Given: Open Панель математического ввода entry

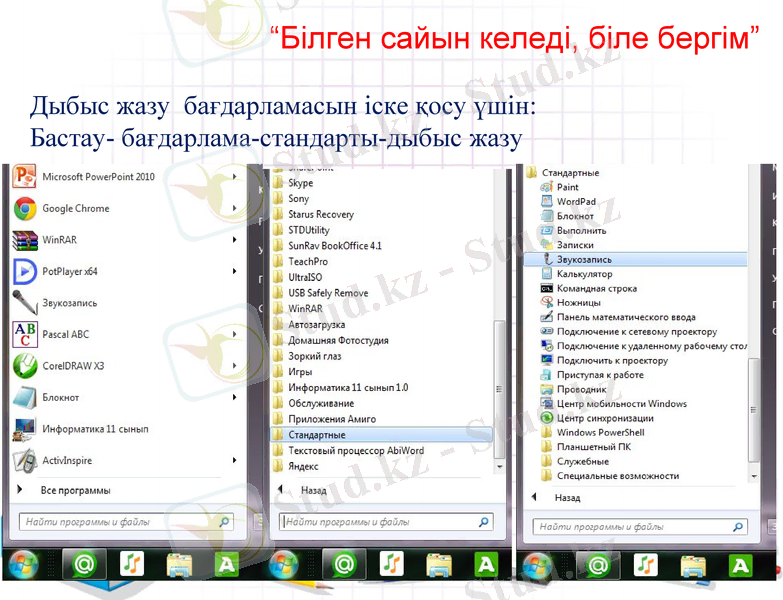Looking at the screenshot, I should tap(626, 317).
